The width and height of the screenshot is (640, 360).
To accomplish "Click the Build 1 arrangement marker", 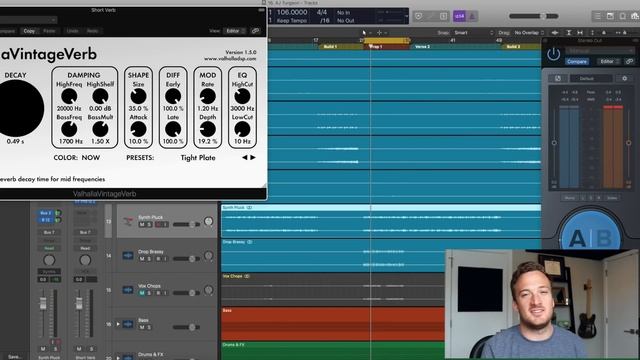I will pos(340,47).
